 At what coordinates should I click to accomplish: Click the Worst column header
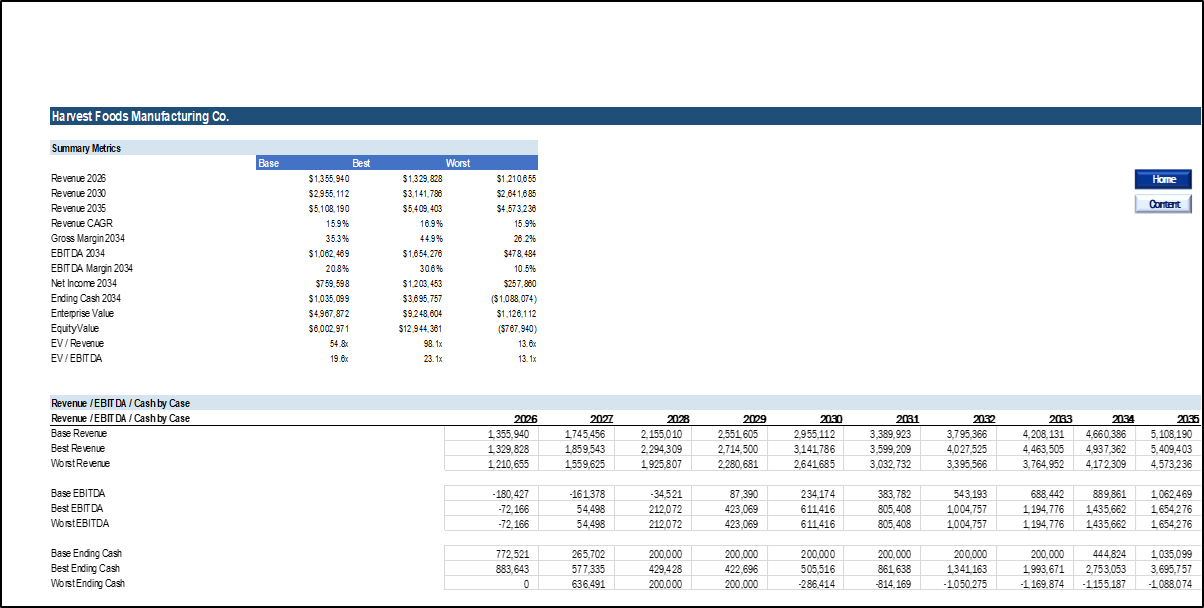click(458, 163)
